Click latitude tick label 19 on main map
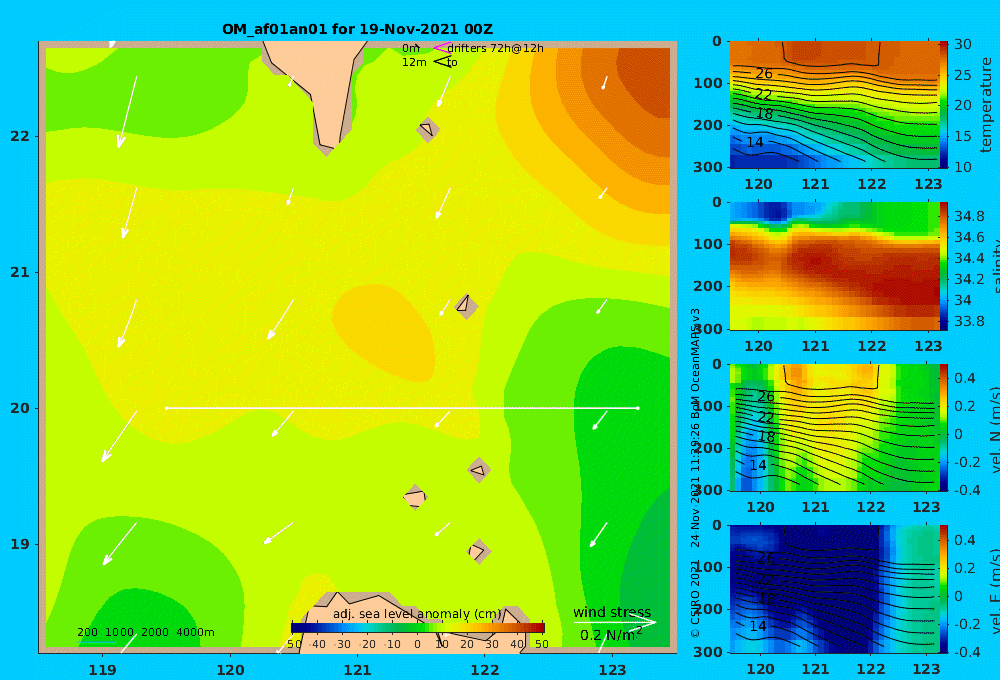 (20, 544)
